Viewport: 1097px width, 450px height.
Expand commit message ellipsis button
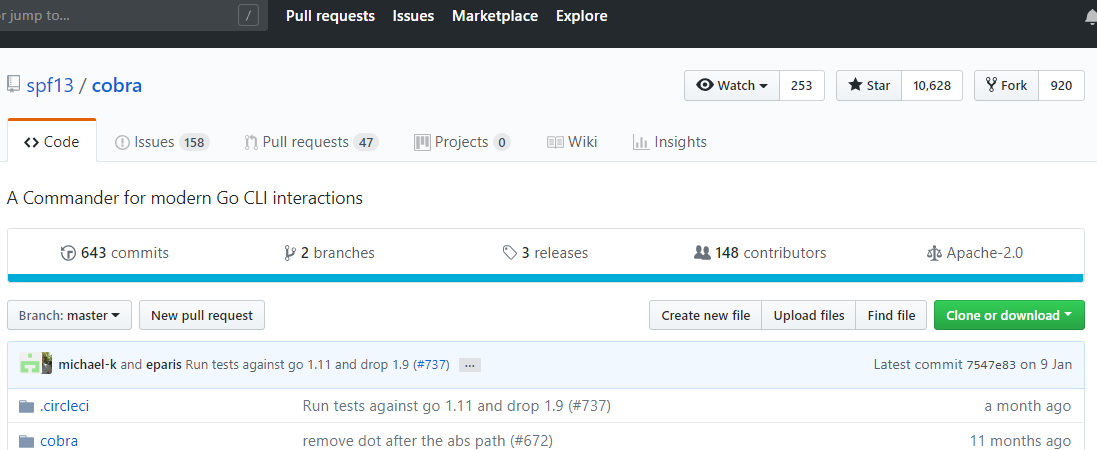tap(470, 365)
